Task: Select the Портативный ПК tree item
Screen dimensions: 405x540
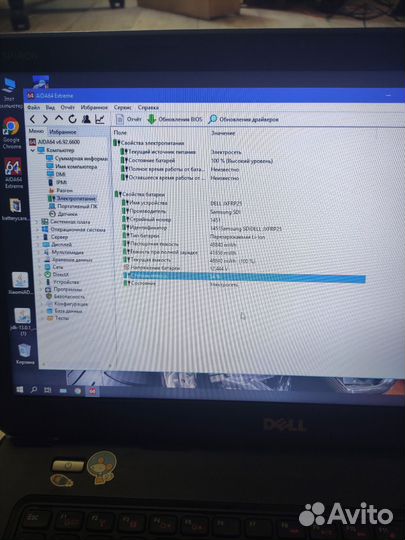Action: [73, 206]
